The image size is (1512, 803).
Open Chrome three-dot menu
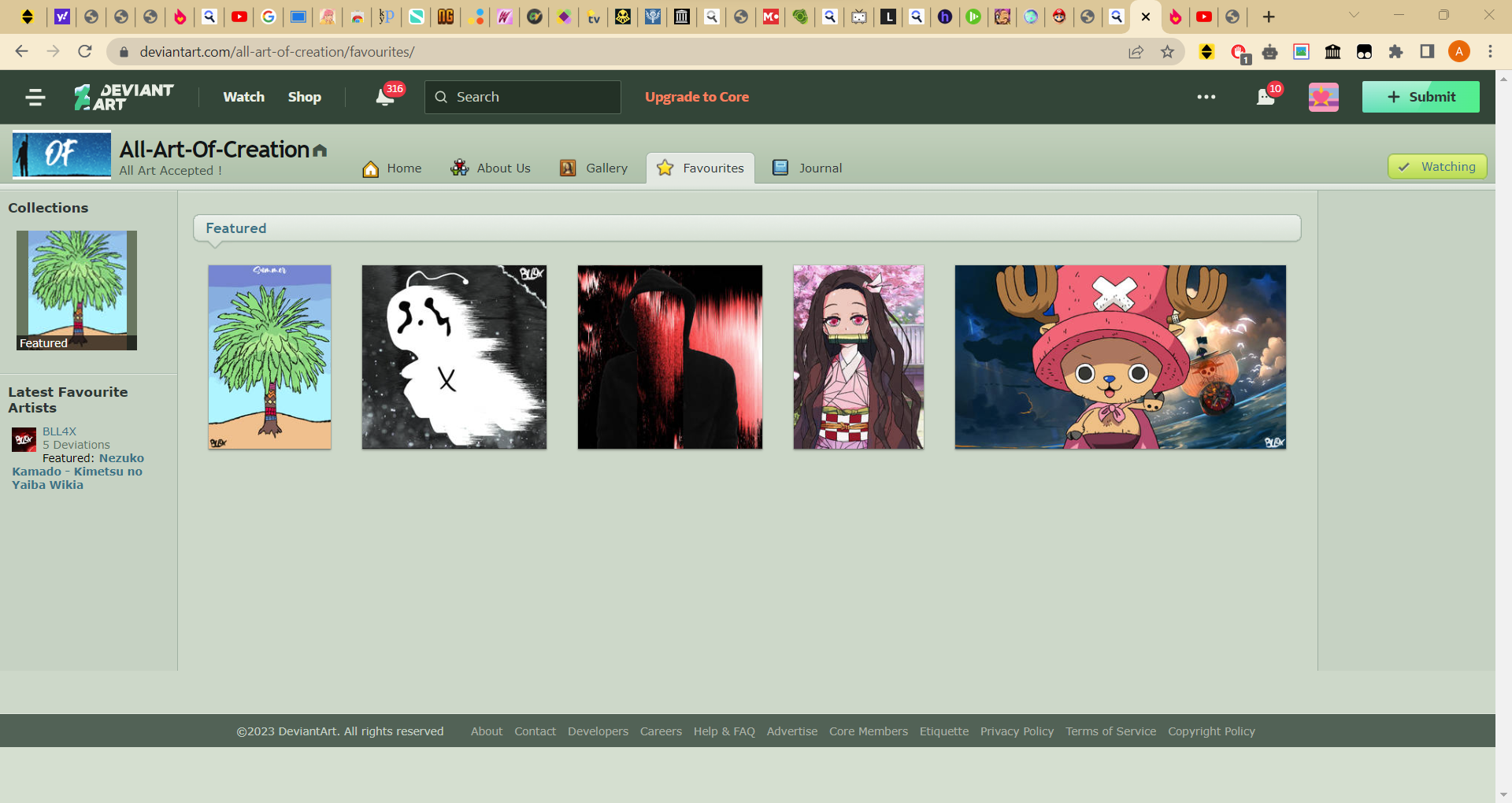(1490, 52)
